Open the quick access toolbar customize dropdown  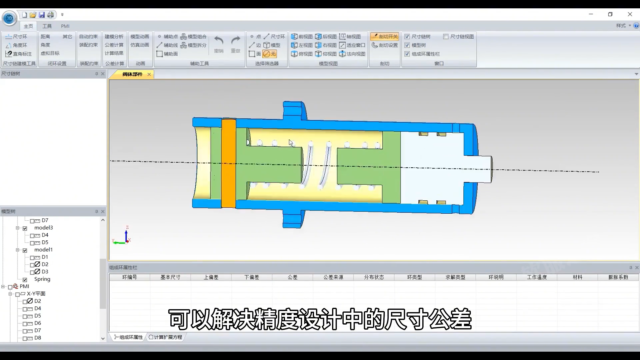62,15
